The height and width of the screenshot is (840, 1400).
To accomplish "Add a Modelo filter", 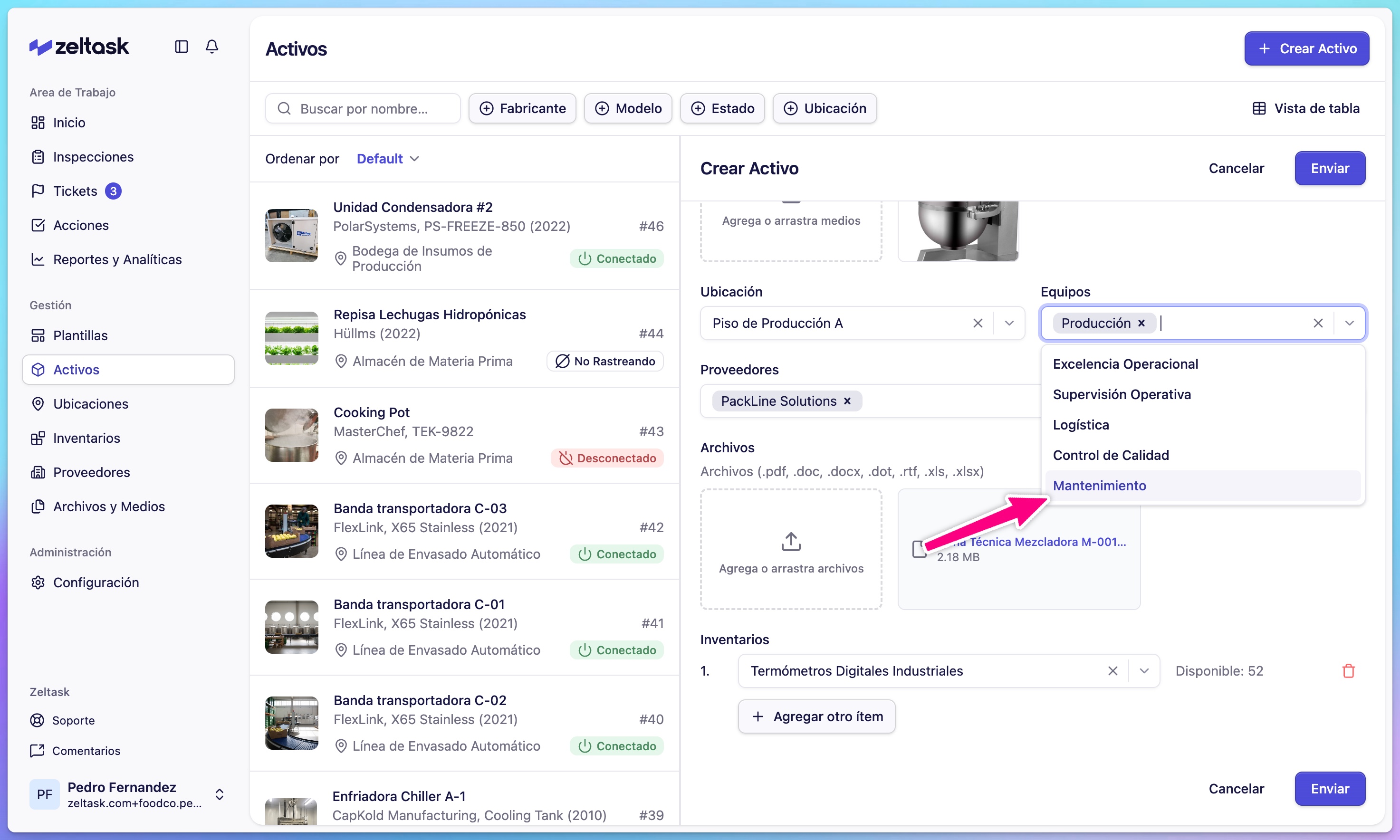I will click(628, 108).
